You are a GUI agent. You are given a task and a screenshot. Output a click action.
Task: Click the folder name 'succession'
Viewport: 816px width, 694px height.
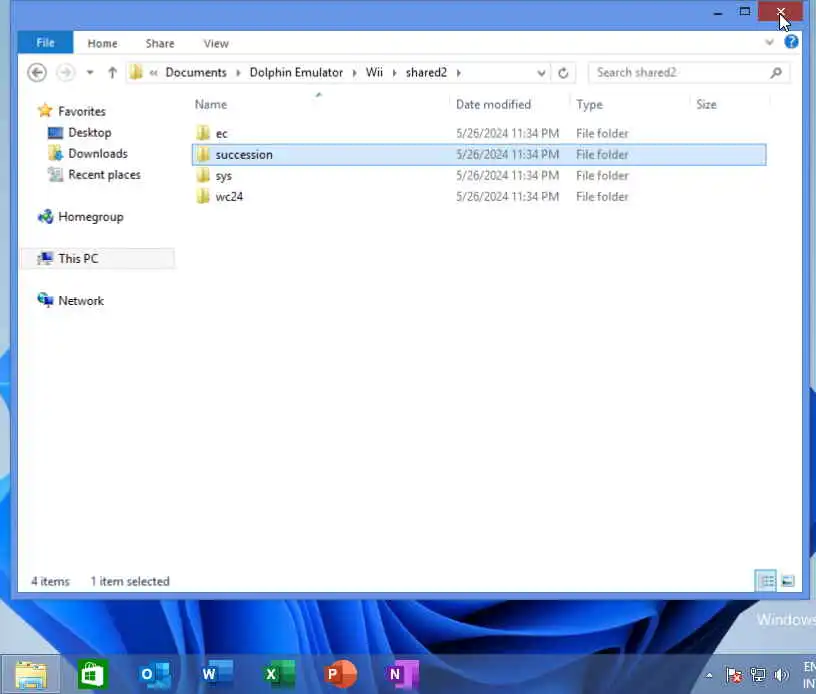pos(244,155)
